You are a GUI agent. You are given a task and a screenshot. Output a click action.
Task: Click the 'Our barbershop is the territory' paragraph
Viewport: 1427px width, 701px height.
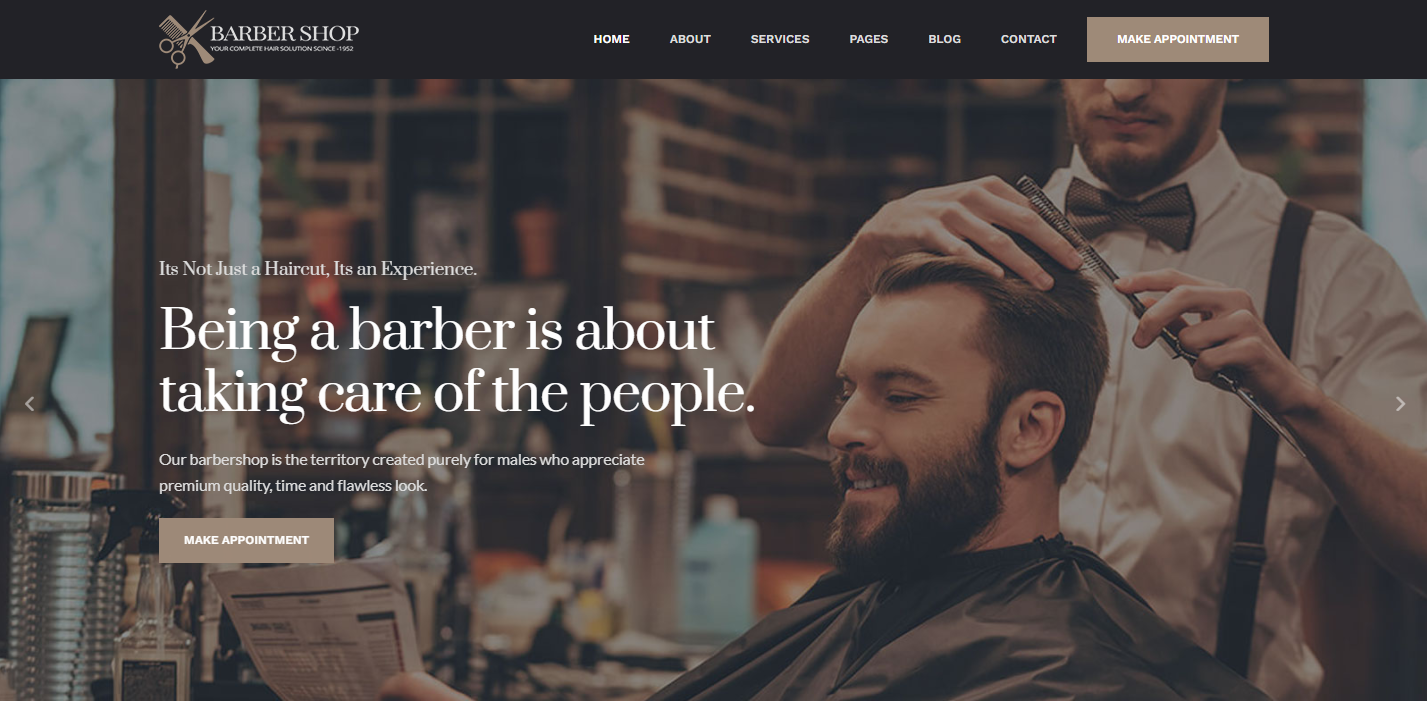pyautogui.click(x=402, y=473)
